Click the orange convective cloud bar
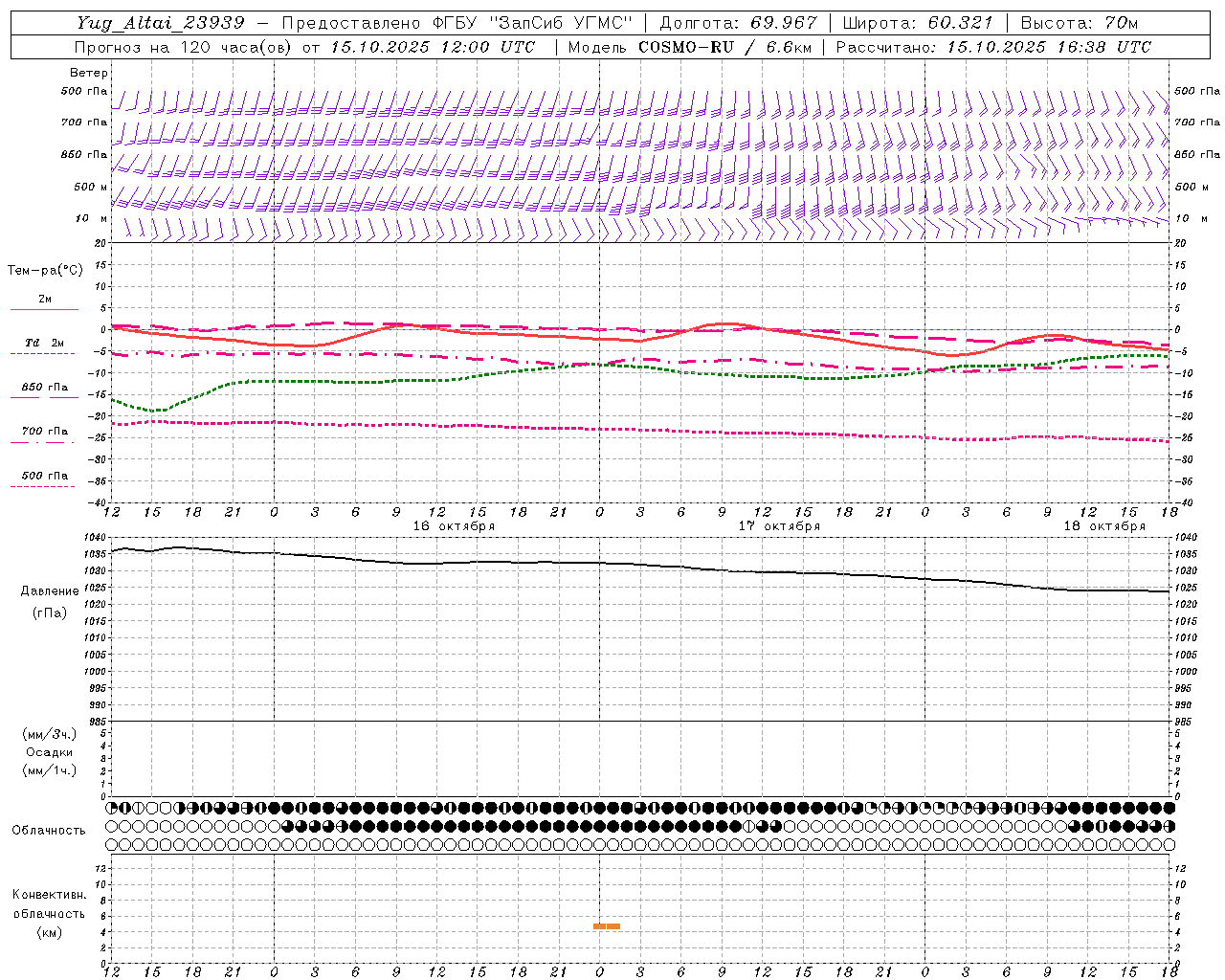This screenshot has height=980, width=1225. tap(607, 926)
